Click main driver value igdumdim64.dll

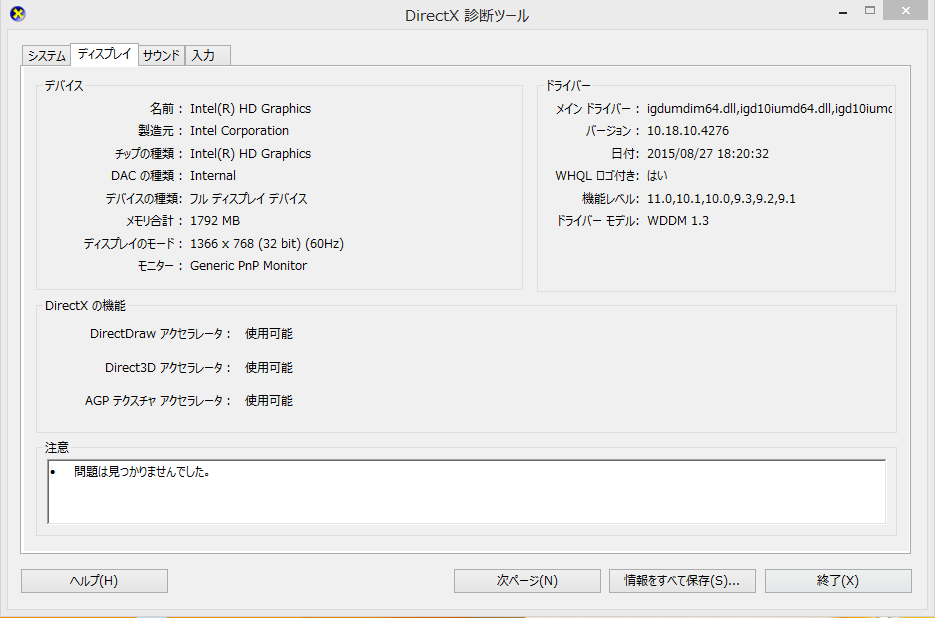click(x=769, y=109)
